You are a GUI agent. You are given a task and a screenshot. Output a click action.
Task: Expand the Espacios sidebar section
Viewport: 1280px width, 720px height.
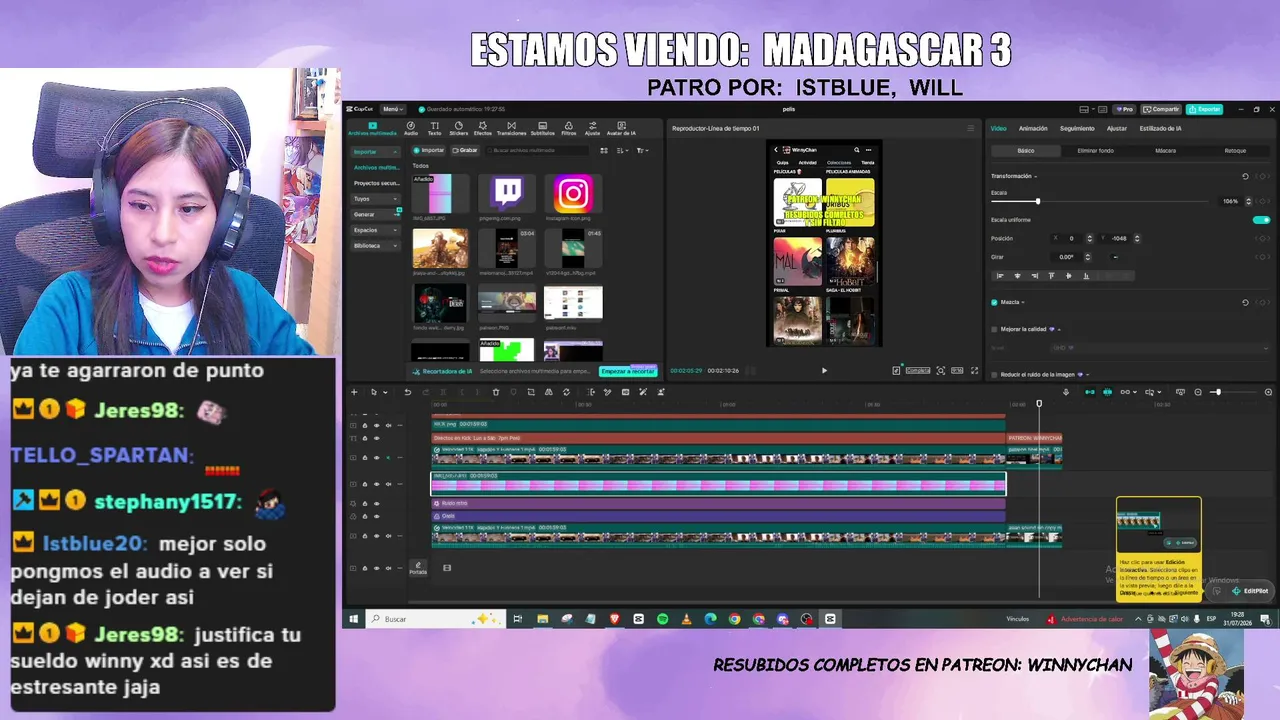click(x=375, y=230)
